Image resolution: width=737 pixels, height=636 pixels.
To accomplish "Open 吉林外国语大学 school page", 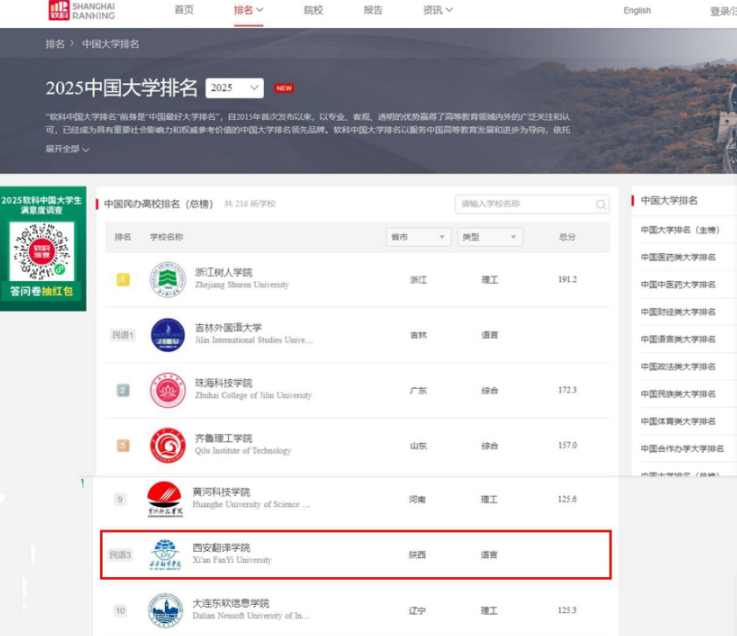I will click(x=228, y=327).
